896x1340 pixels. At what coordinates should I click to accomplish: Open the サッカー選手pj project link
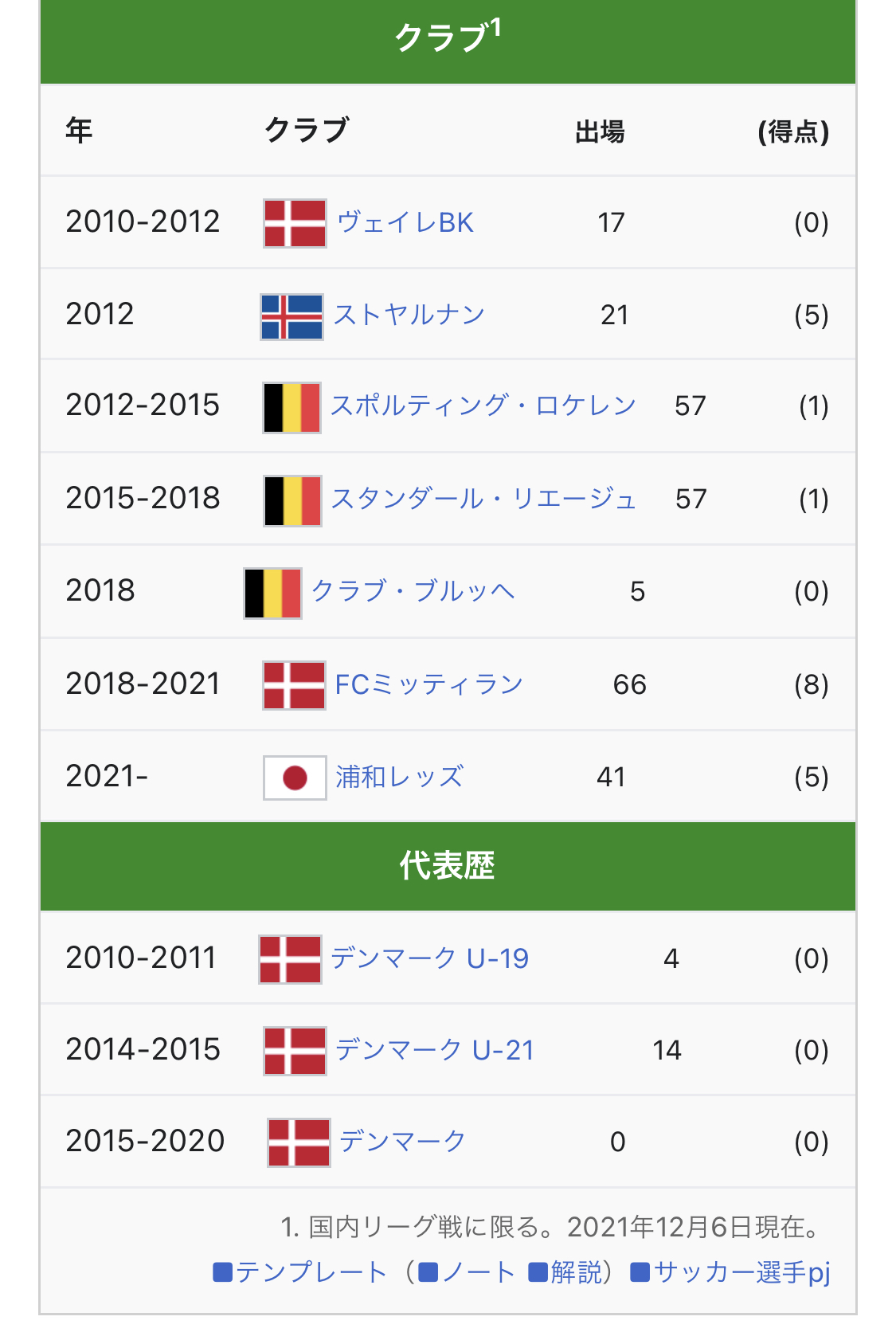coord(741,1271)
